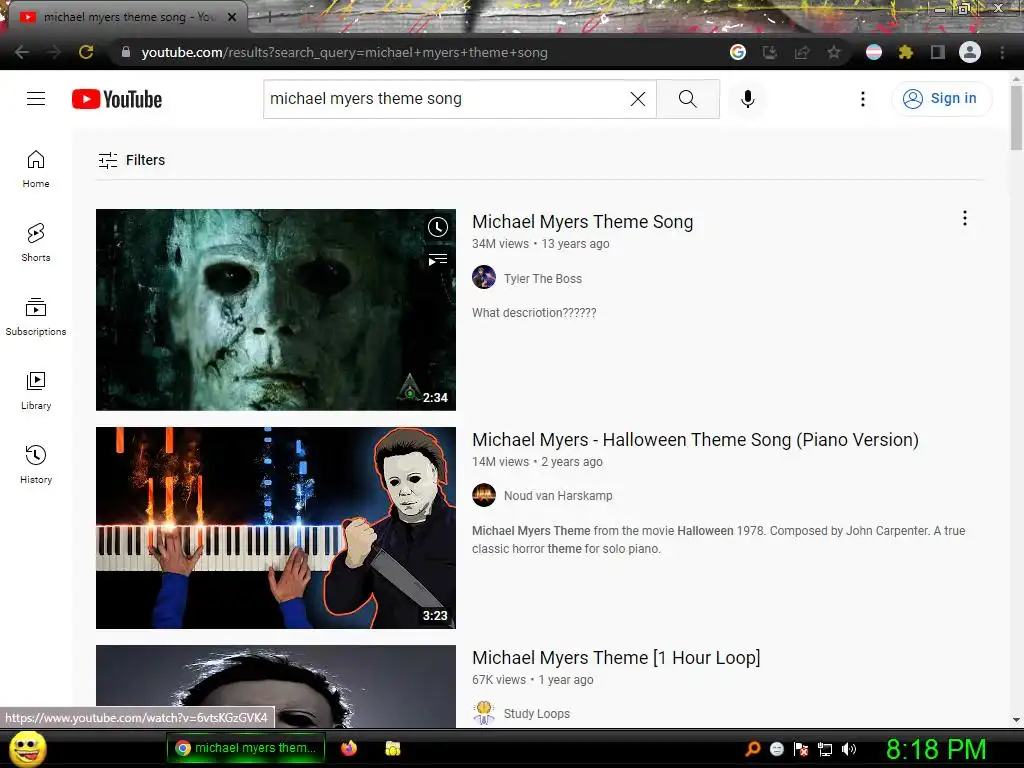The image size is (1024, 768).
Task: Add first video to Watch later
Action: pos(438,227)
